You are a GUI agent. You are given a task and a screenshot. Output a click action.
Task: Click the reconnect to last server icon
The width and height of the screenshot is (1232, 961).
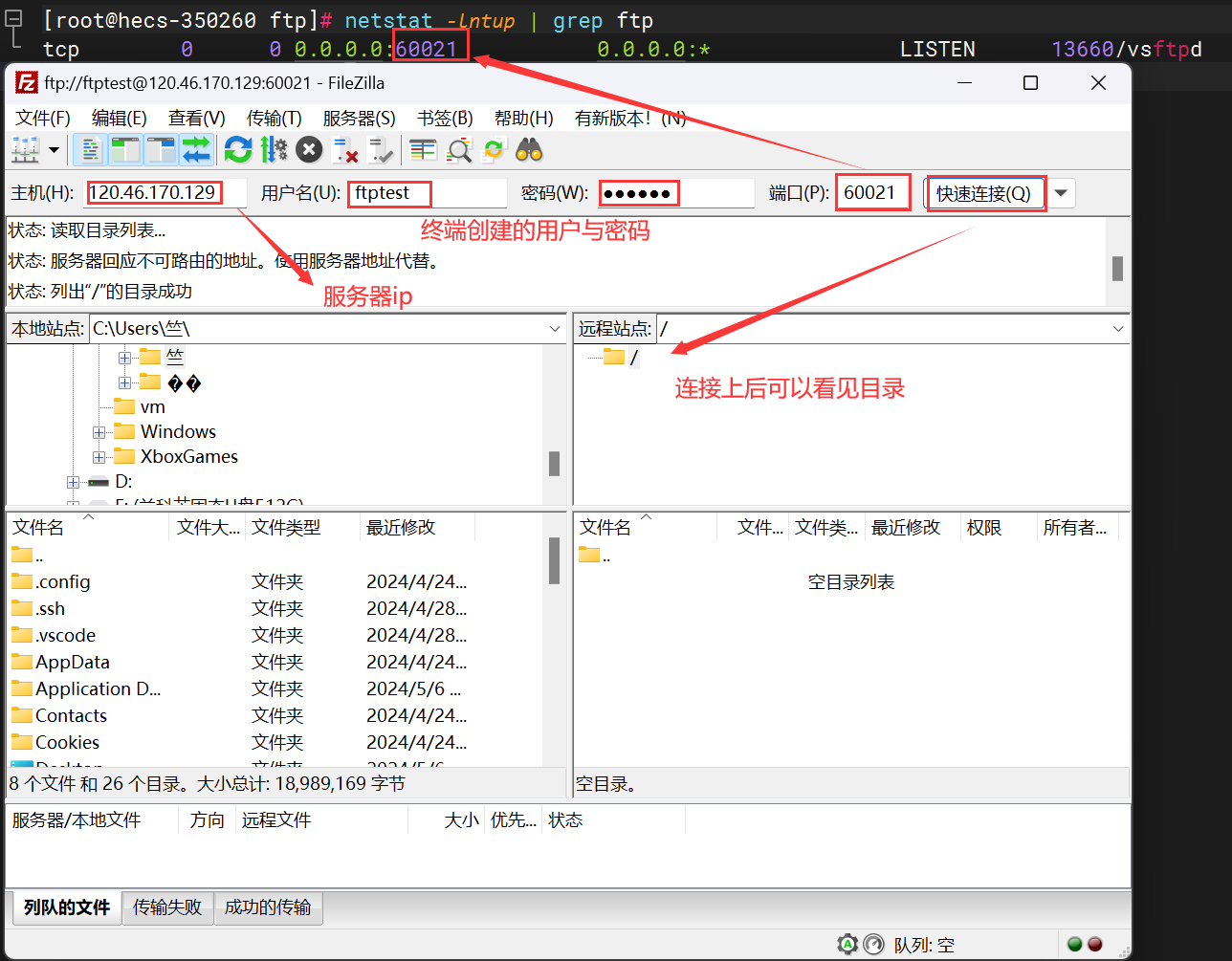tap(380, 150)
